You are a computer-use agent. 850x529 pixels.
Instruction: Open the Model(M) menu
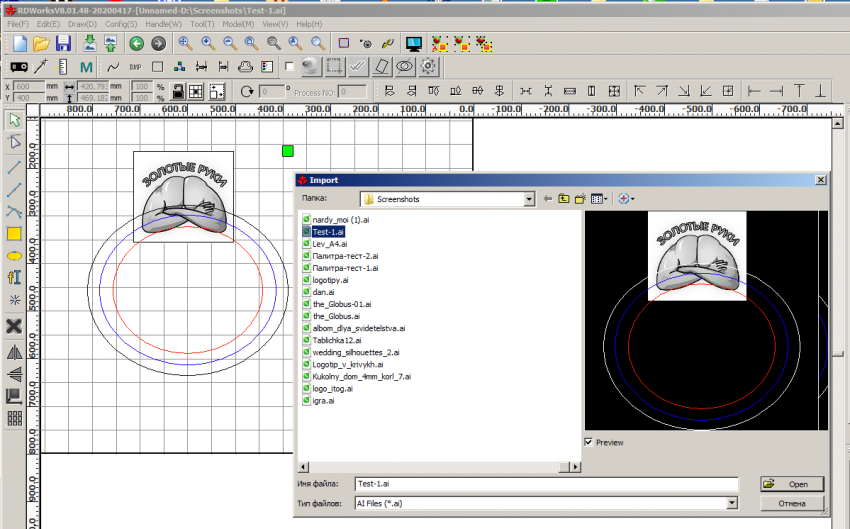(237, 23)
